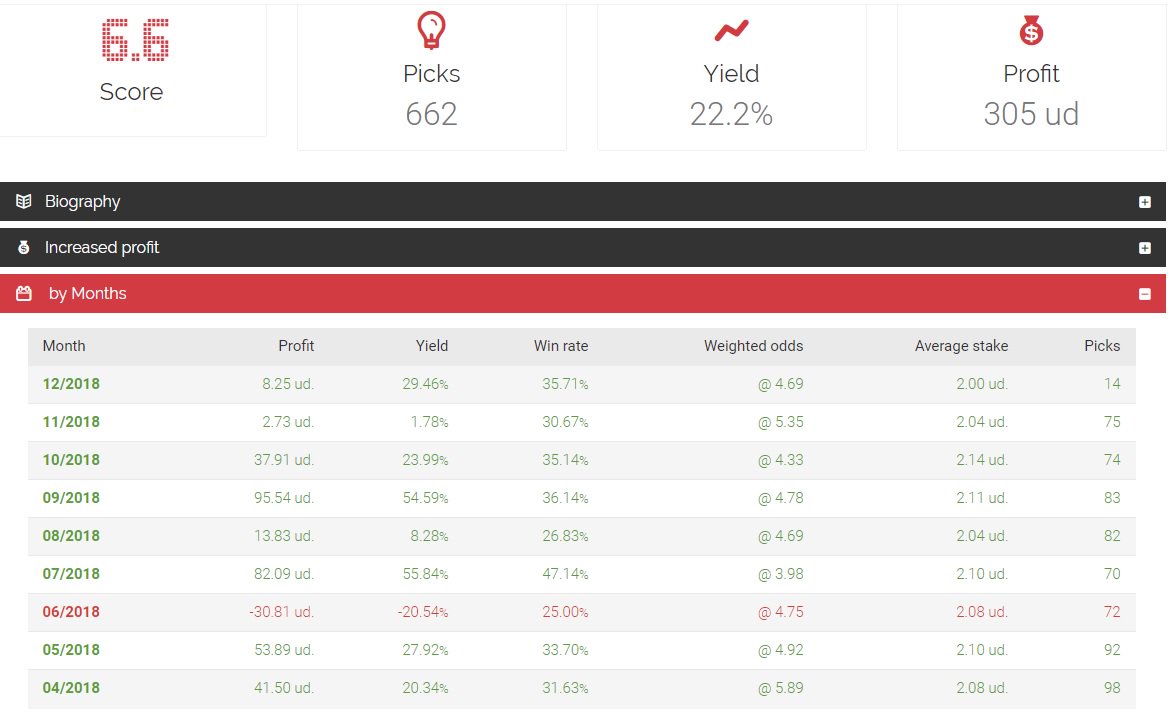Click the 82.09 ud. profit cell
Viewport: 1168px width, 715px height.
(284, 574)
